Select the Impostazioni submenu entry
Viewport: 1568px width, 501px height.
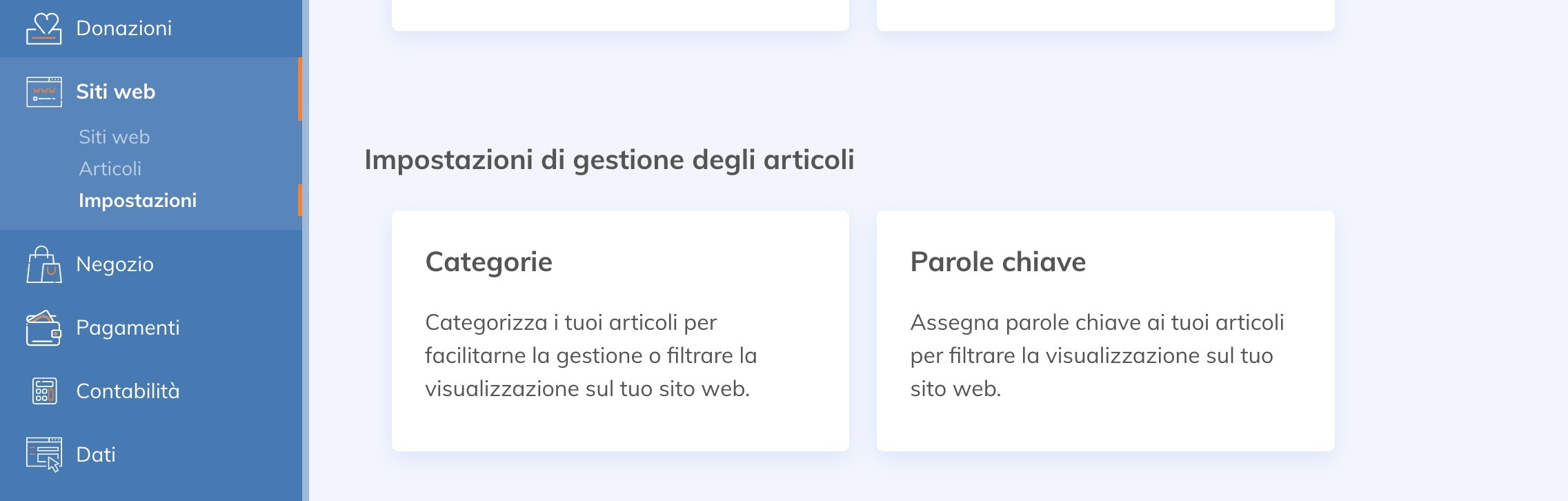coord(137,201)
